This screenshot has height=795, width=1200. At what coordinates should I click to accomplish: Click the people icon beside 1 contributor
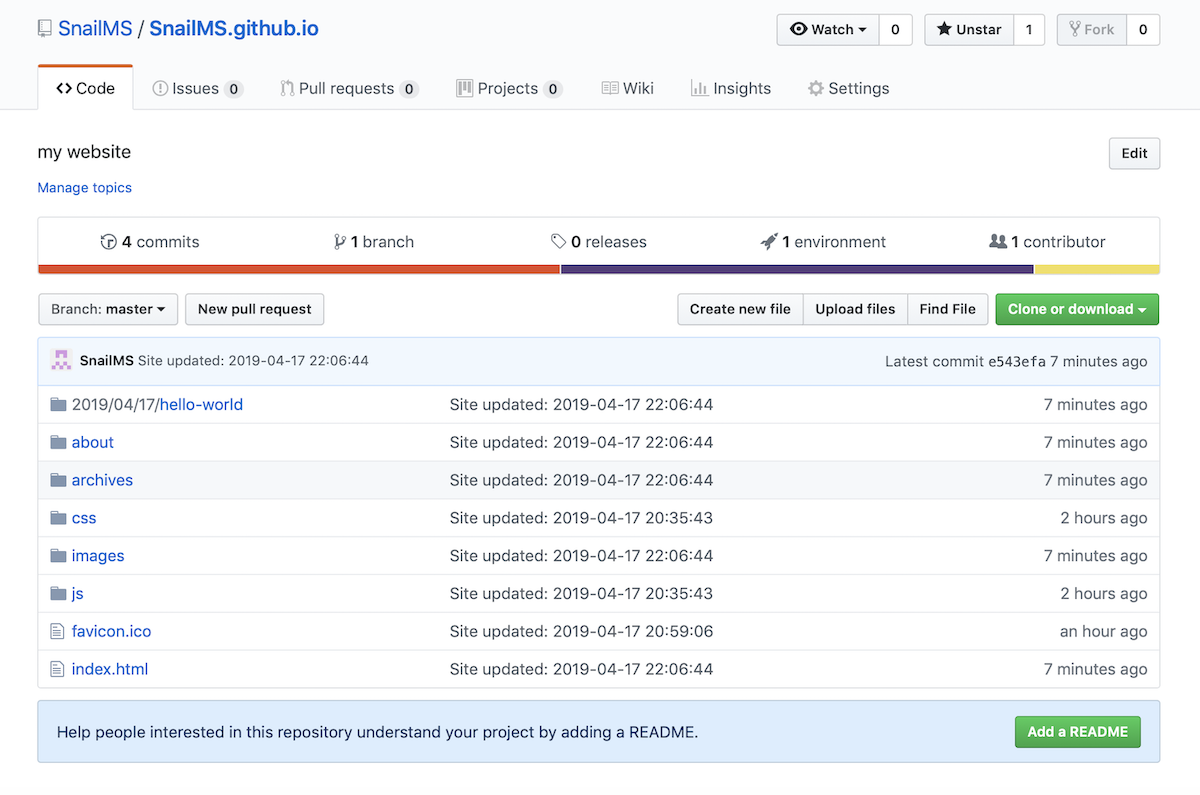(x=998, y=242)
